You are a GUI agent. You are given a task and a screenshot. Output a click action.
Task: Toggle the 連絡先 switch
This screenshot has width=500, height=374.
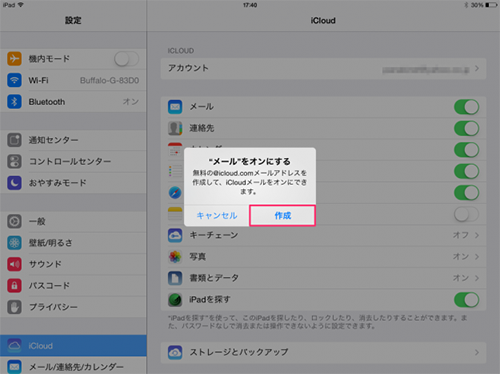[x=467, y=128]
